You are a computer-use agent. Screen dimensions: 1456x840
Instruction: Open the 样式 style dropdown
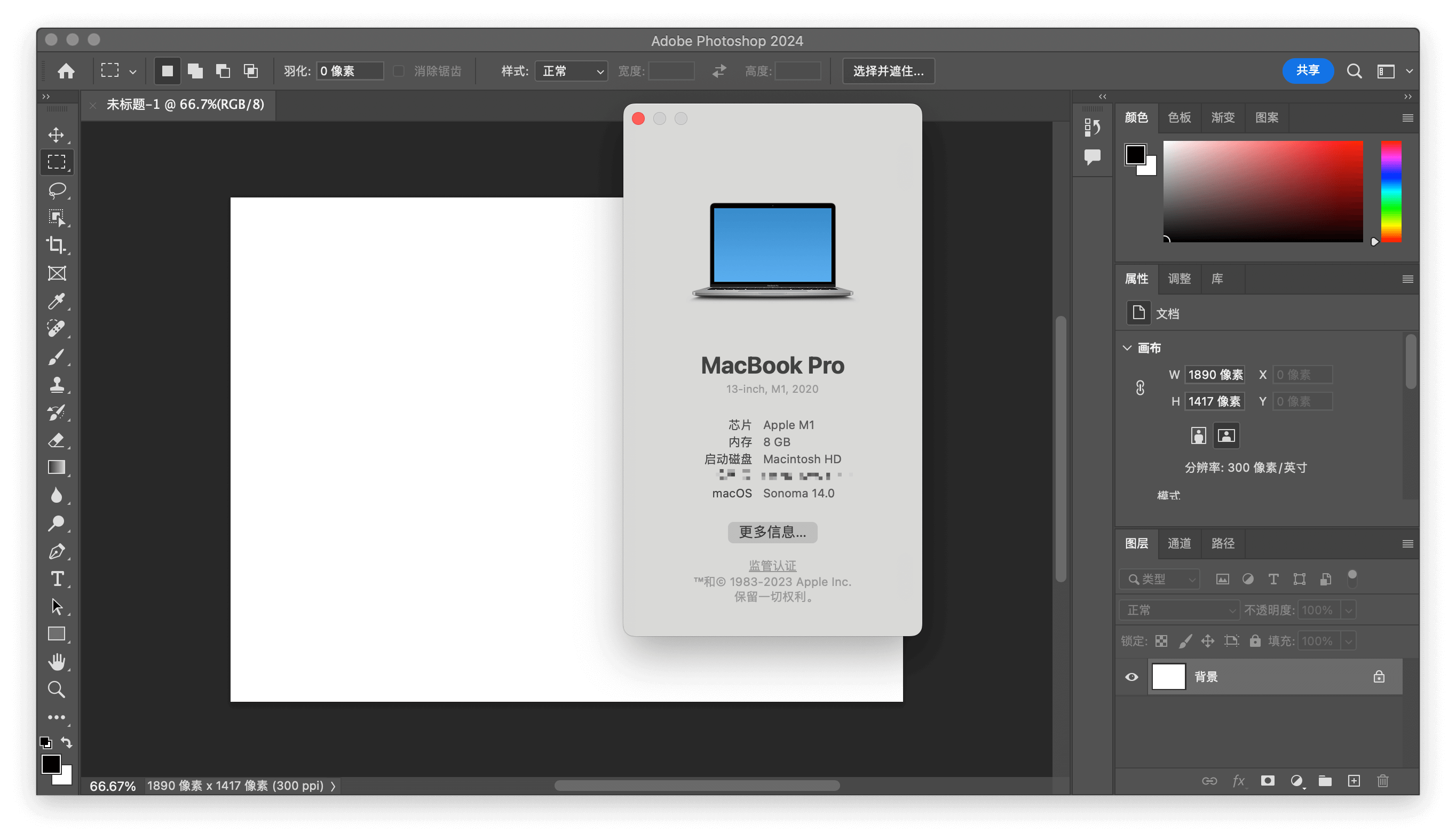point(570,71)
